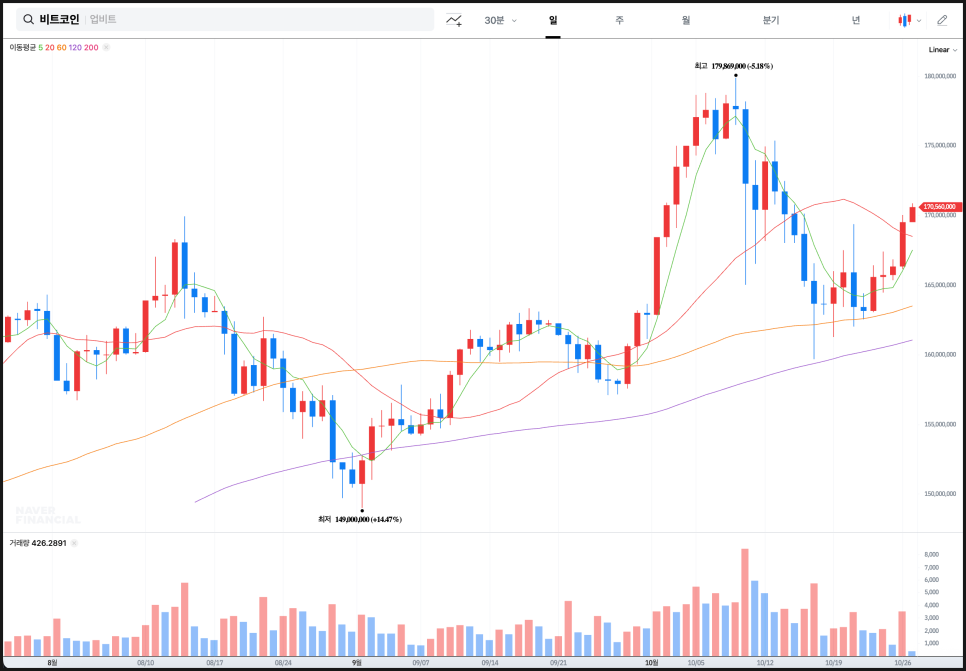
Task: Remove the 거래량 volume indicator
Action: [x=75, y=543]
